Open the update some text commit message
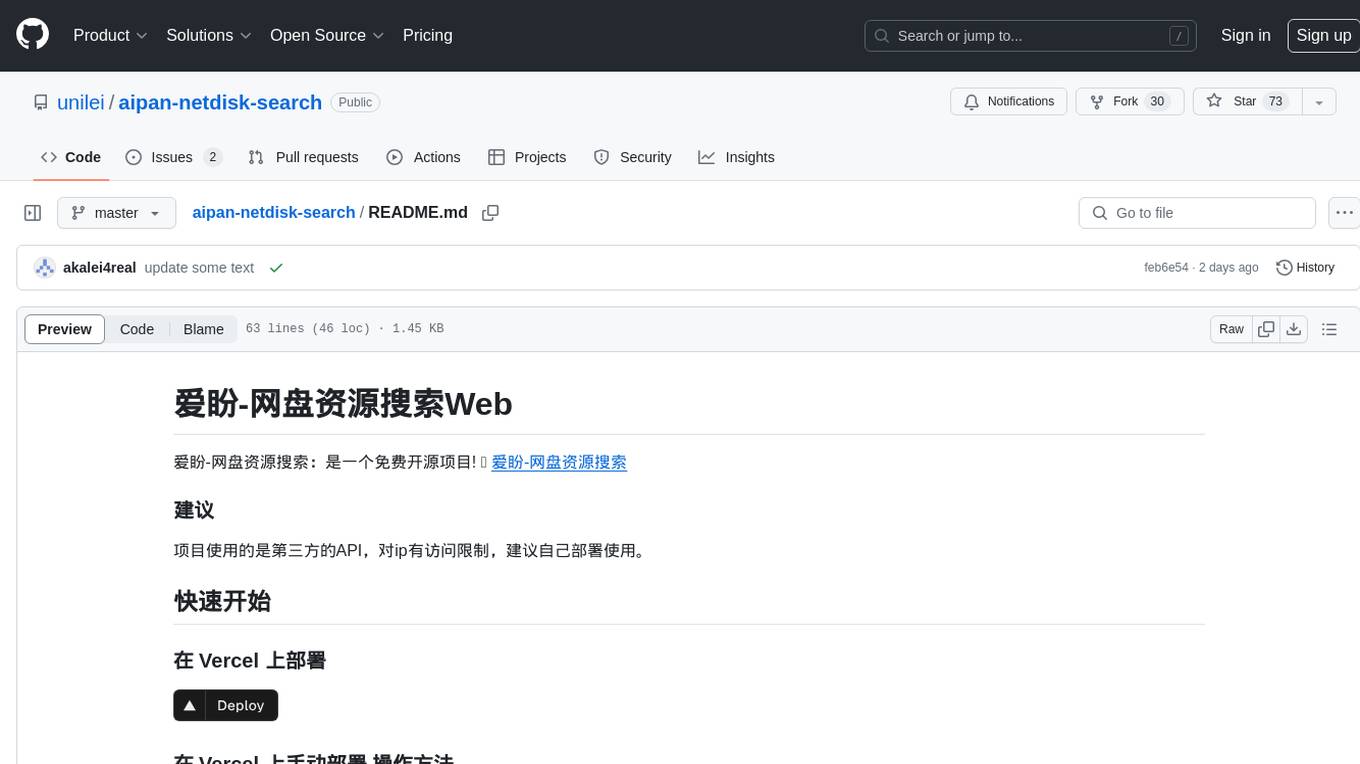Image resolution: width=1360 pixels, height=764 pixels. point(199,268)
